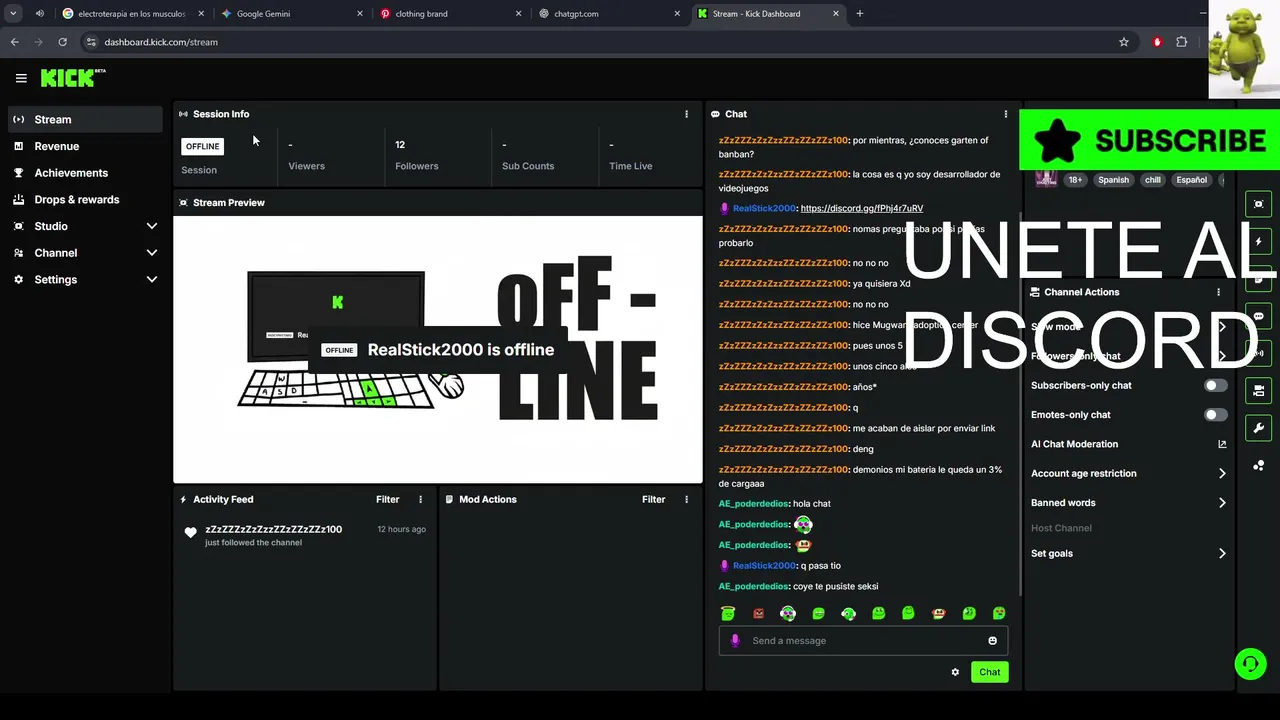Click follower name in Activity Feed
Image resolution: width=1280 pixels, height=720 pixels.
point(273,529)
